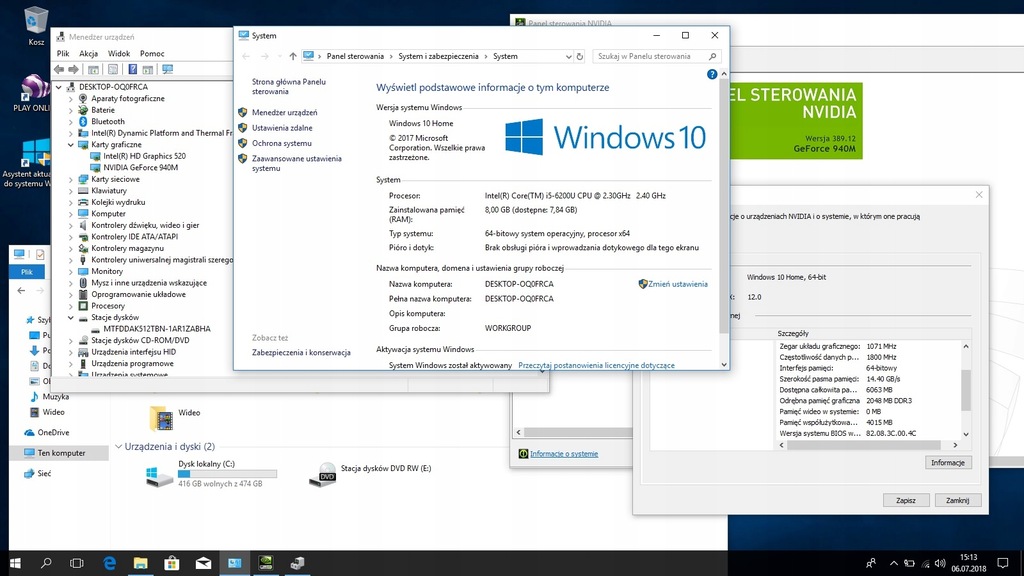The height and width of the screenshot is (576, 1024).
Task: Select MTFDDAK512TBN-1AR1ZABHA disk drive
Action: coord(157,329)
